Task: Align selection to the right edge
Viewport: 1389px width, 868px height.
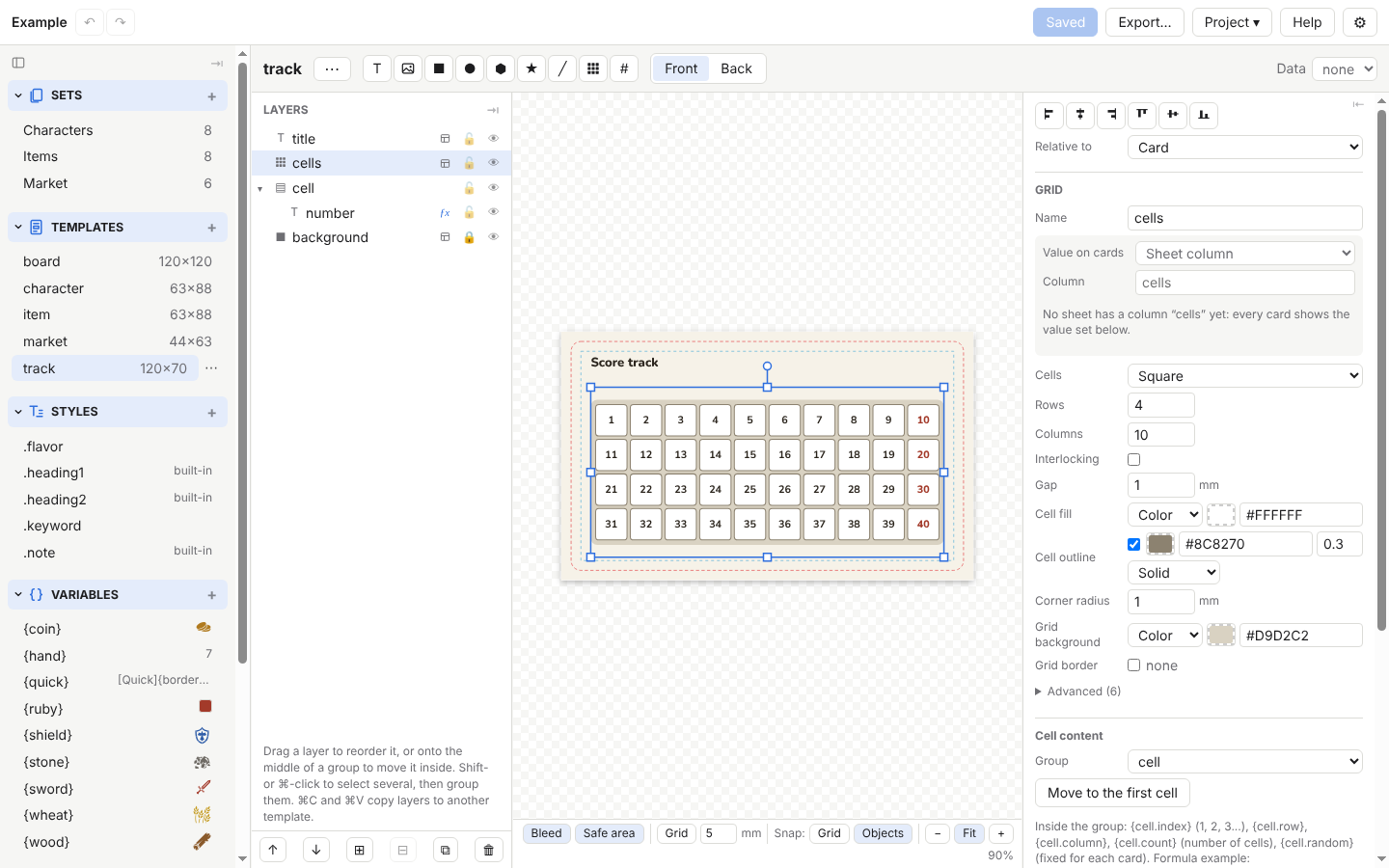Action: pyautogui.click(x=1111, y=115)
